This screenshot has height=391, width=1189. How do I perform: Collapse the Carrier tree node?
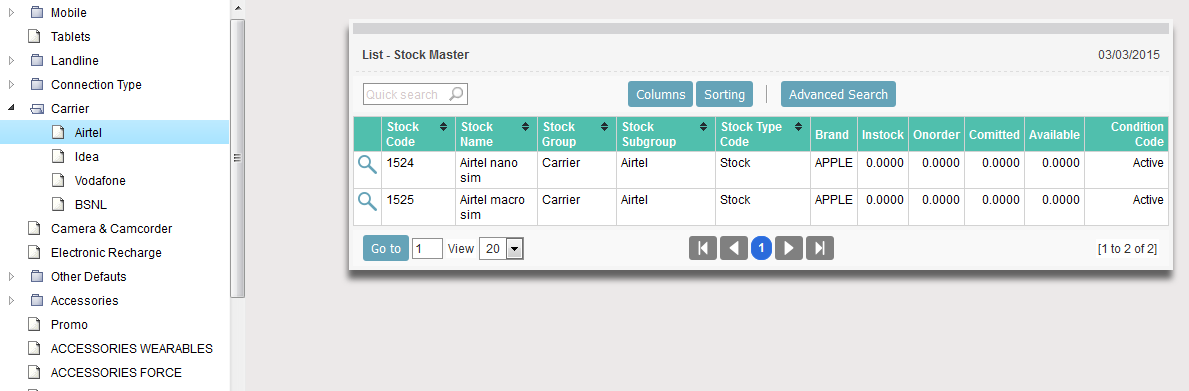tap(11, 108)
